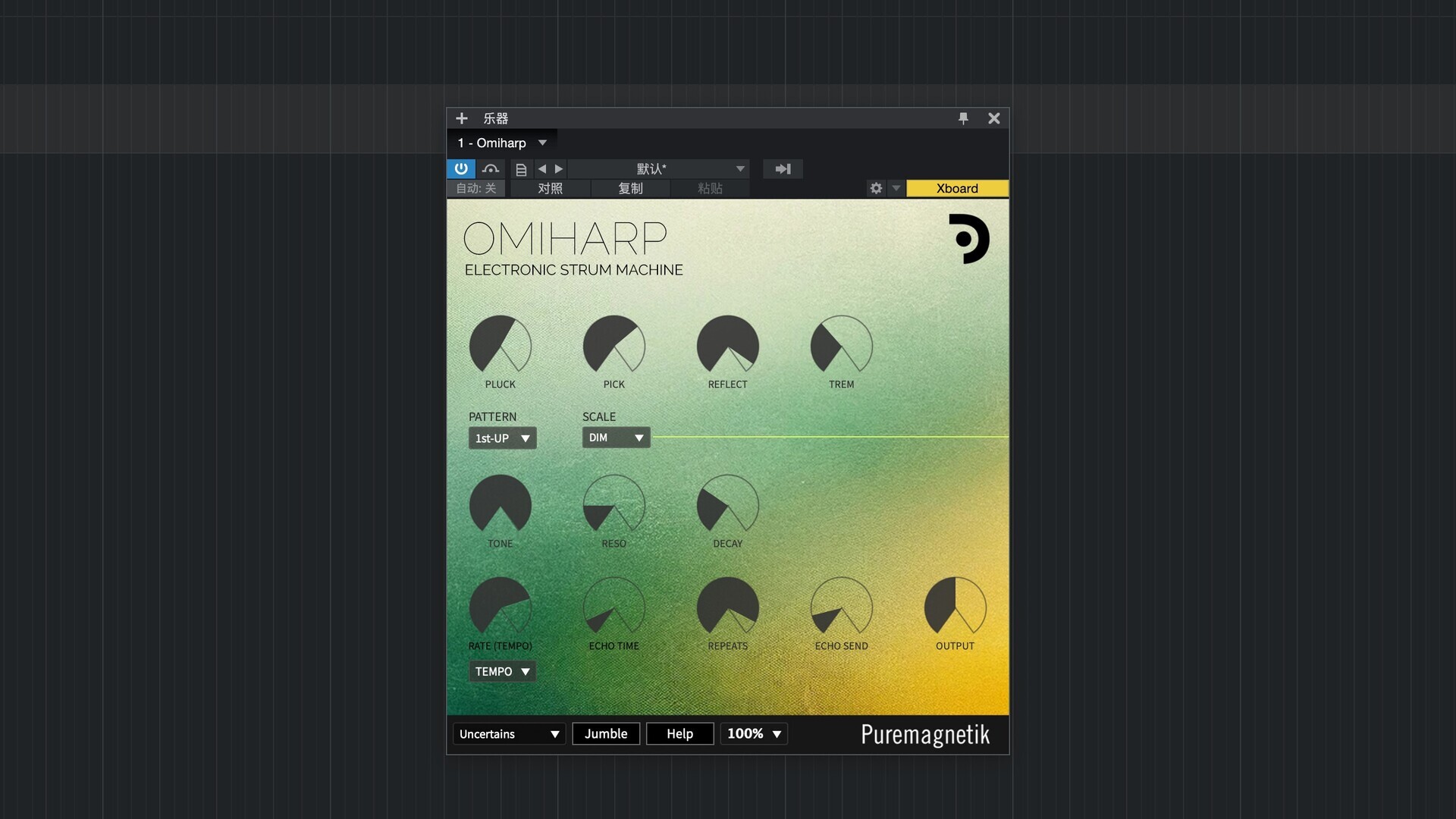Open the gear settings icon
1456x819 pixels.
876,188
